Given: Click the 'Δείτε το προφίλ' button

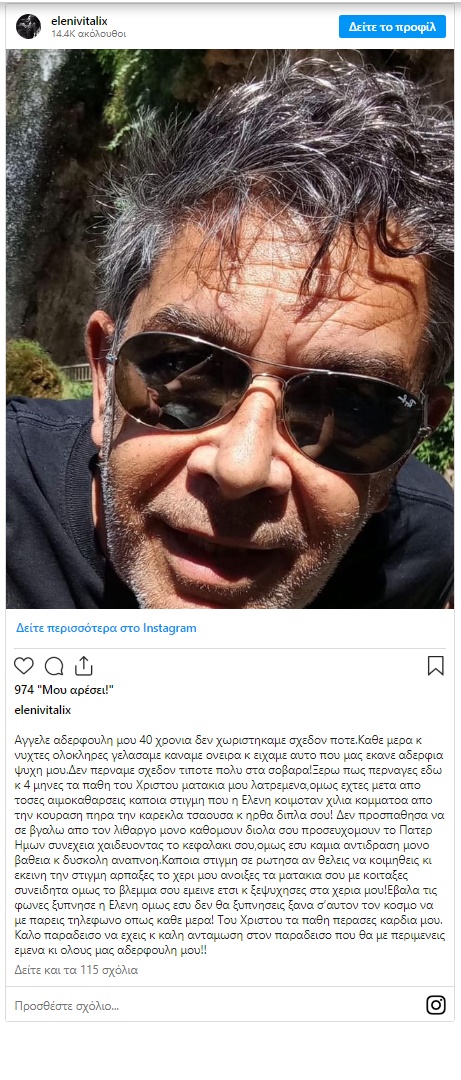Looking at the screenshot, I should [x=392, y=27].
